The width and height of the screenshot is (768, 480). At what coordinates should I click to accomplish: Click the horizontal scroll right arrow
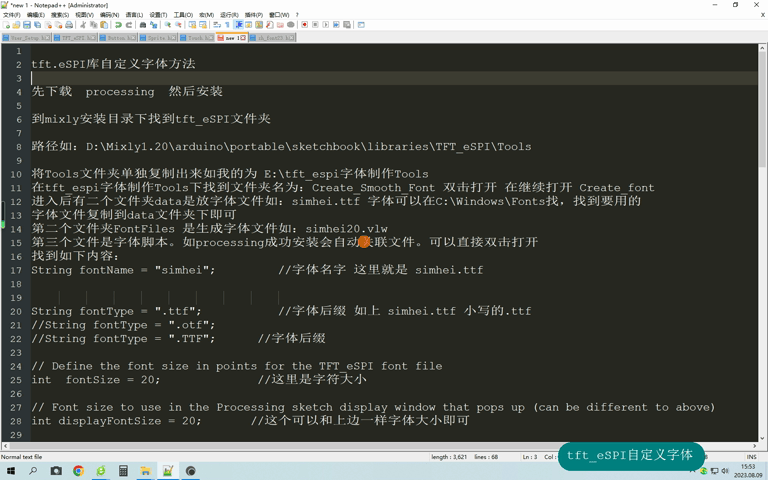[755, 446]
